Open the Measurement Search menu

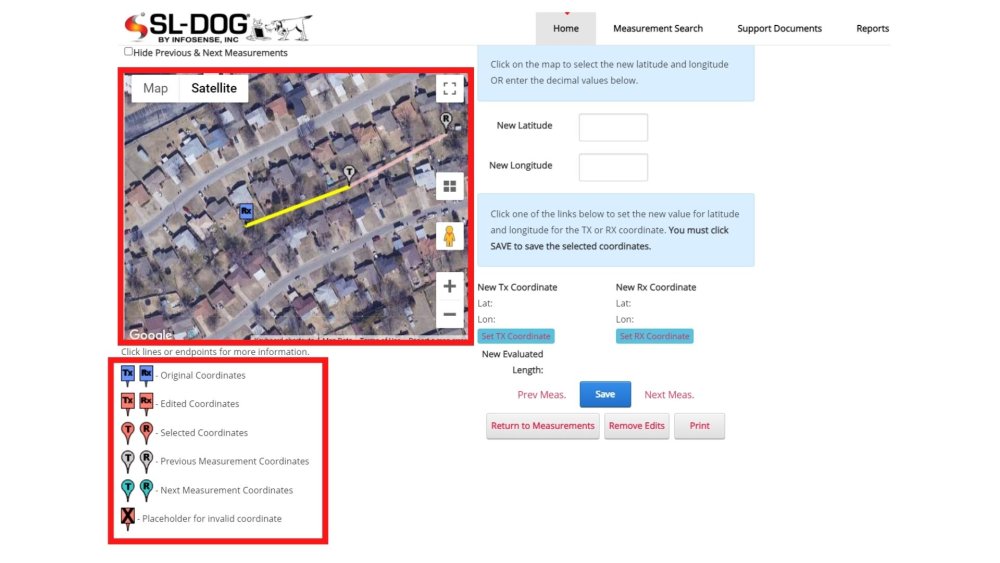(x=658, y=28)
